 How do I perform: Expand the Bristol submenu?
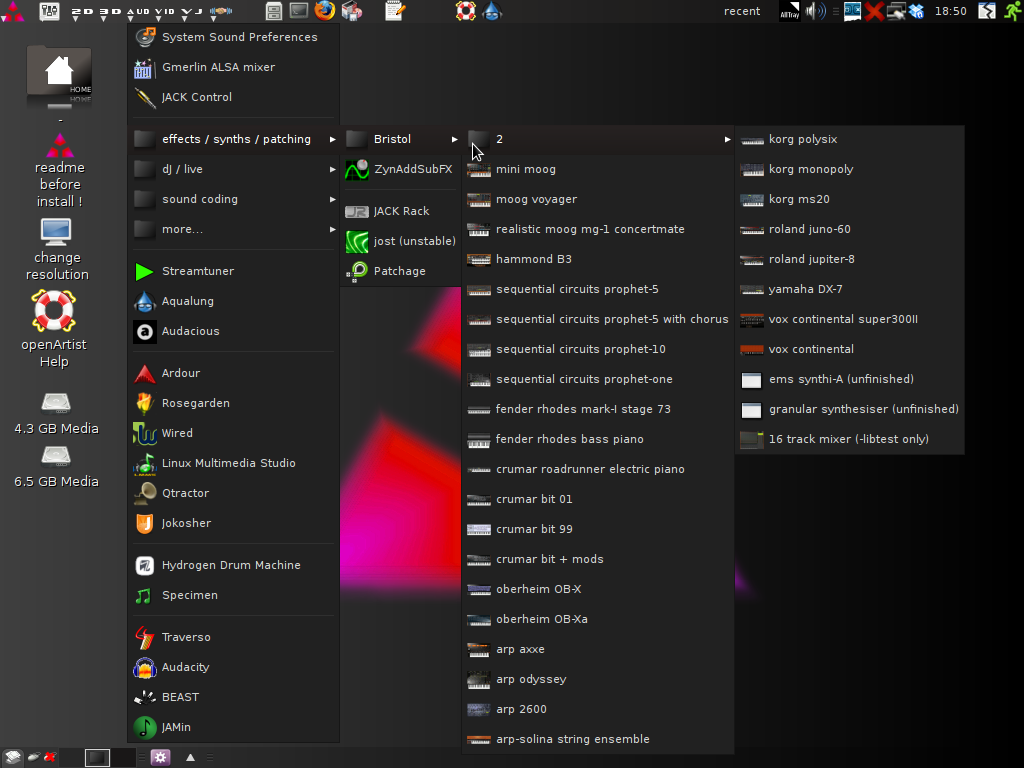point(401,139)
